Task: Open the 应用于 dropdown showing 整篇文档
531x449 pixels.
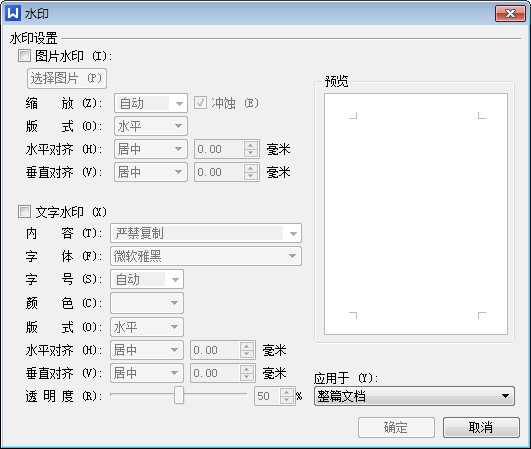Action: click(414, 396)
